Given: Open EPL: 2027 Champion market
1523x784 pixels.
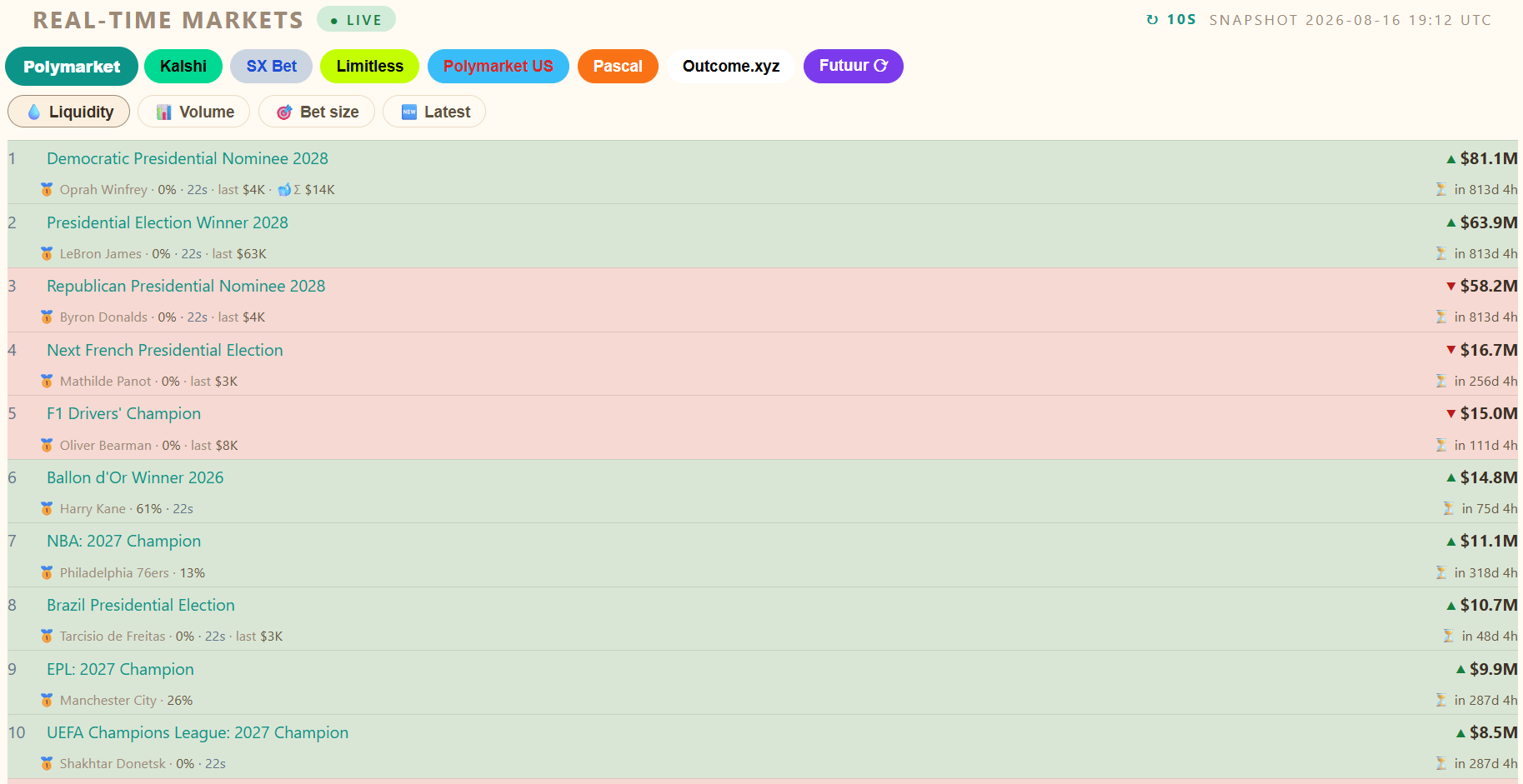Looking at the screenshot, I should click(120, 669).
